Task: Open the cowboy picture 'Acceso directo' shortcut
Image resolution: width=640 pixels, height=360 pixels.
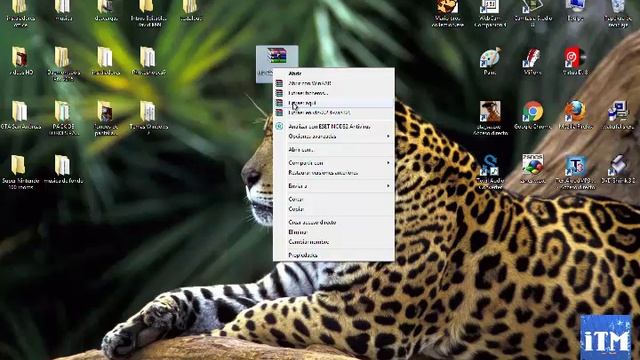Action: coord(489,111)
